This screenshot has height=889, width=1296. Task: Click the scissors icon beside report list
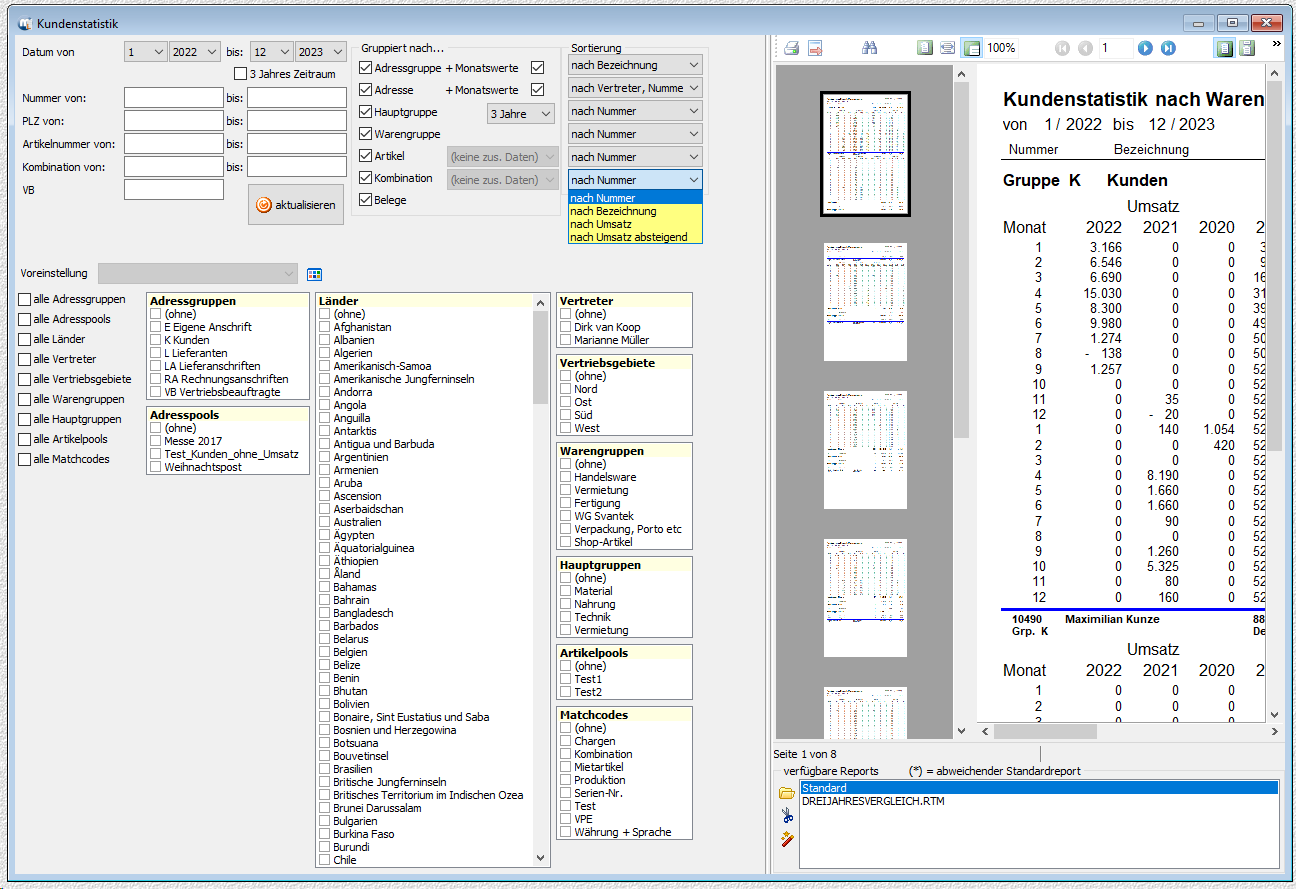click(787, 816)
